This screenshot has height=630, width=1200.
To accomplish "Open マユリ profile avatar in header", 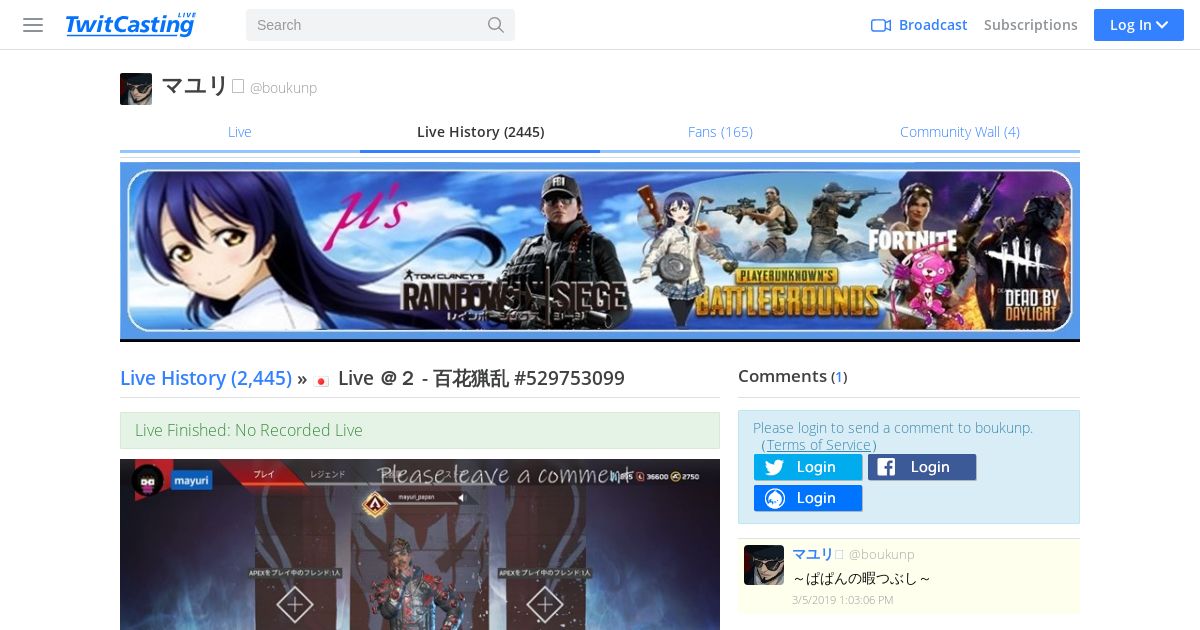I will tap(136, 88).
